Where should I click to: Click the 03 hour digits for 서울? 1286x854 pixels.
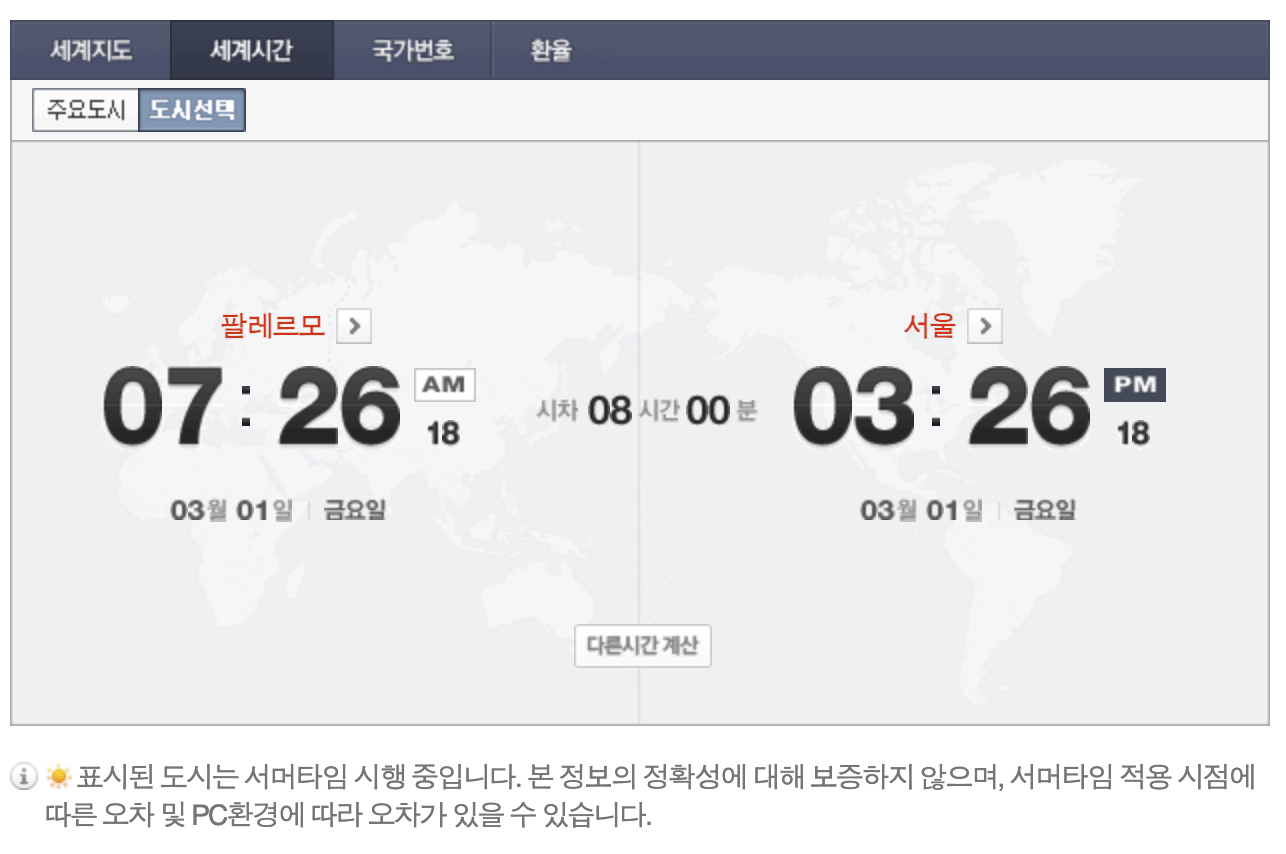click(853, 408)
